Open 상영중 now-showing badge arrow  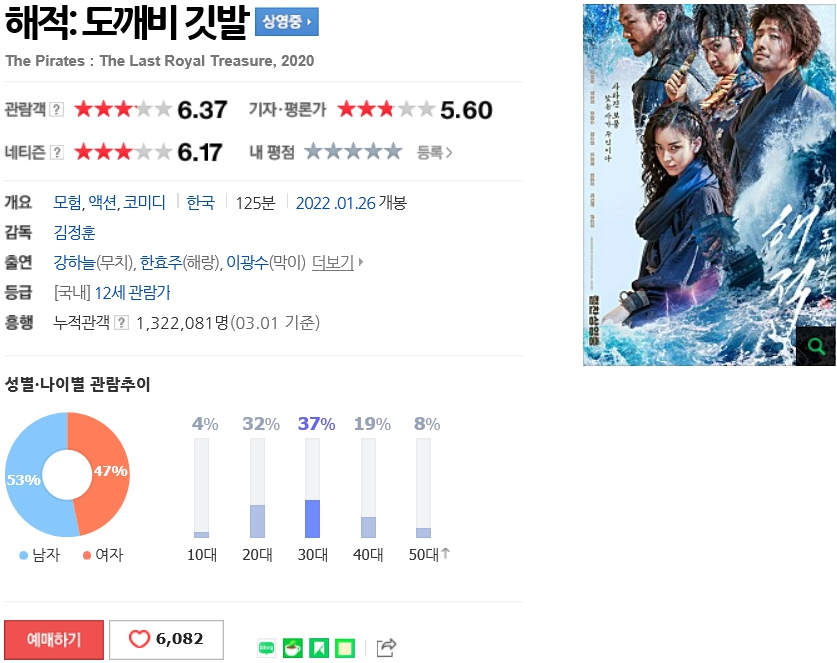[x=287, y=22]
